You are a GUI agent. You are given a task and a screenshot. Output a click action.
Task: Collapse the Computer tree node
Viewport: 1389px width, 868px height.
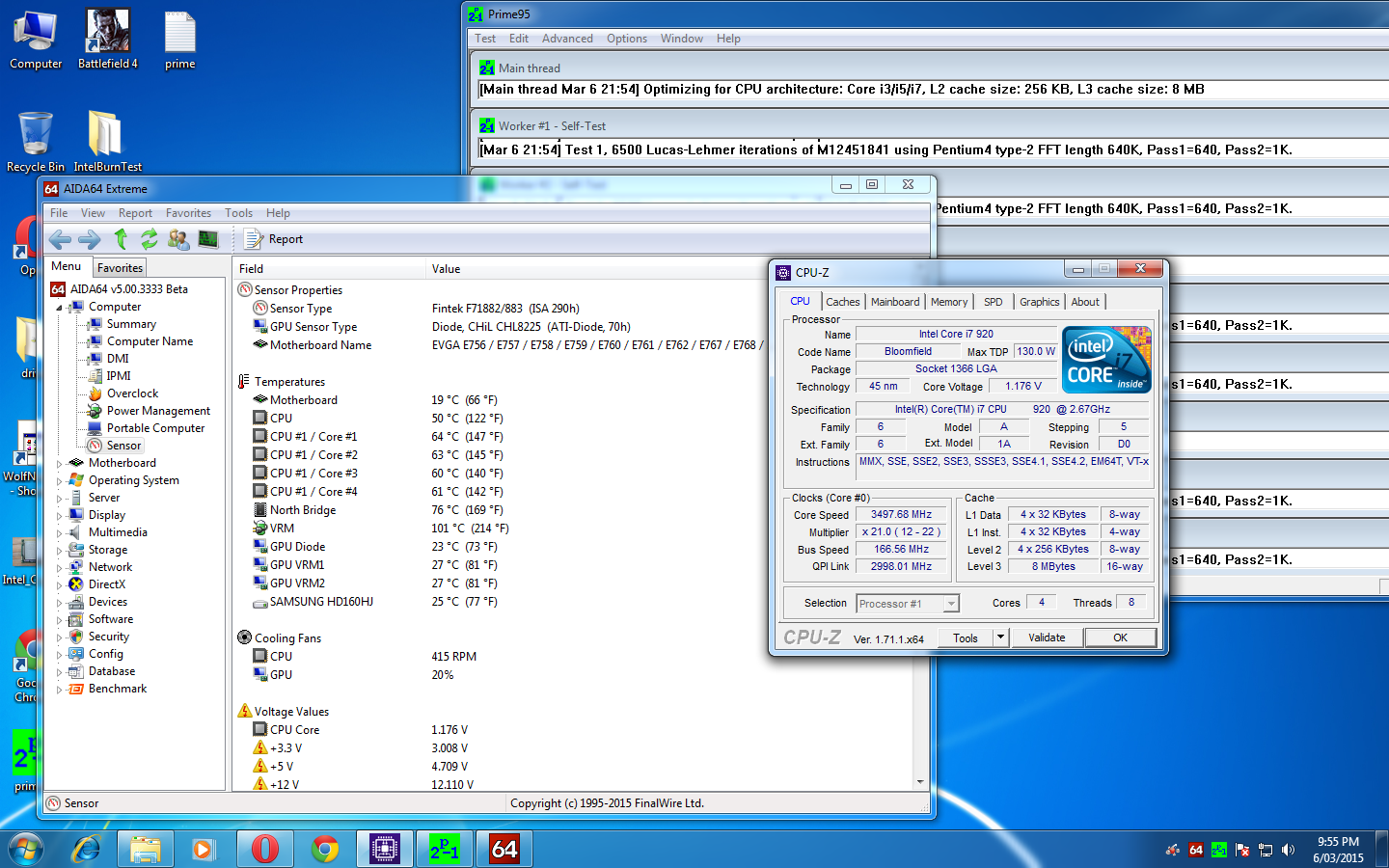(x=60, y=308)
